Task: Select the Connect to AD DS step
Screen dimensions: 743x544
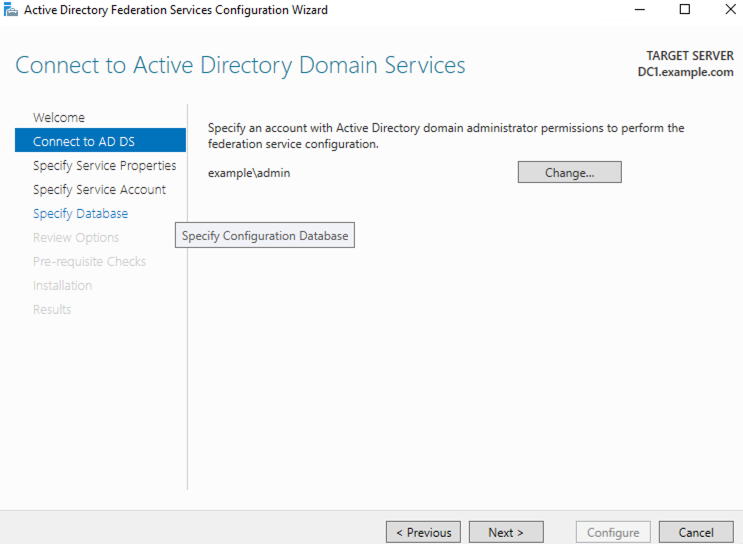Action: (100, 140)
